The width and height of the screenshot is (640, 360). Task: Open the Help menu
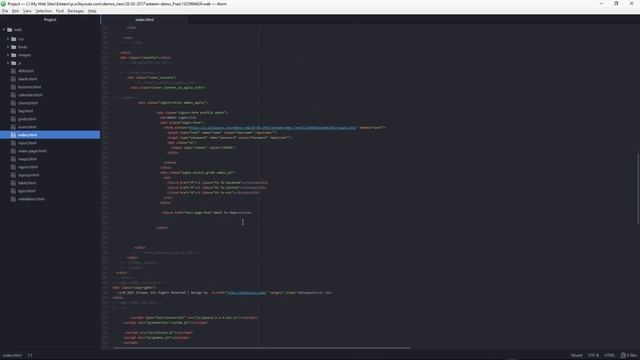[92, 11]
